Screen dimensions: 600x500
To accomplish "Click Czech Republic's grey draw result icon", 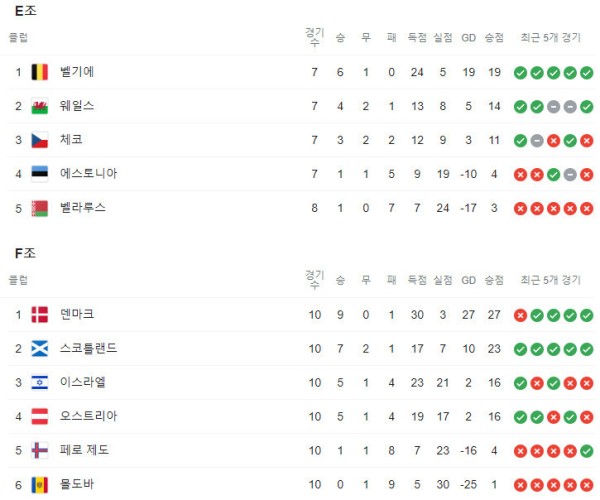I will tap(537, 141).
